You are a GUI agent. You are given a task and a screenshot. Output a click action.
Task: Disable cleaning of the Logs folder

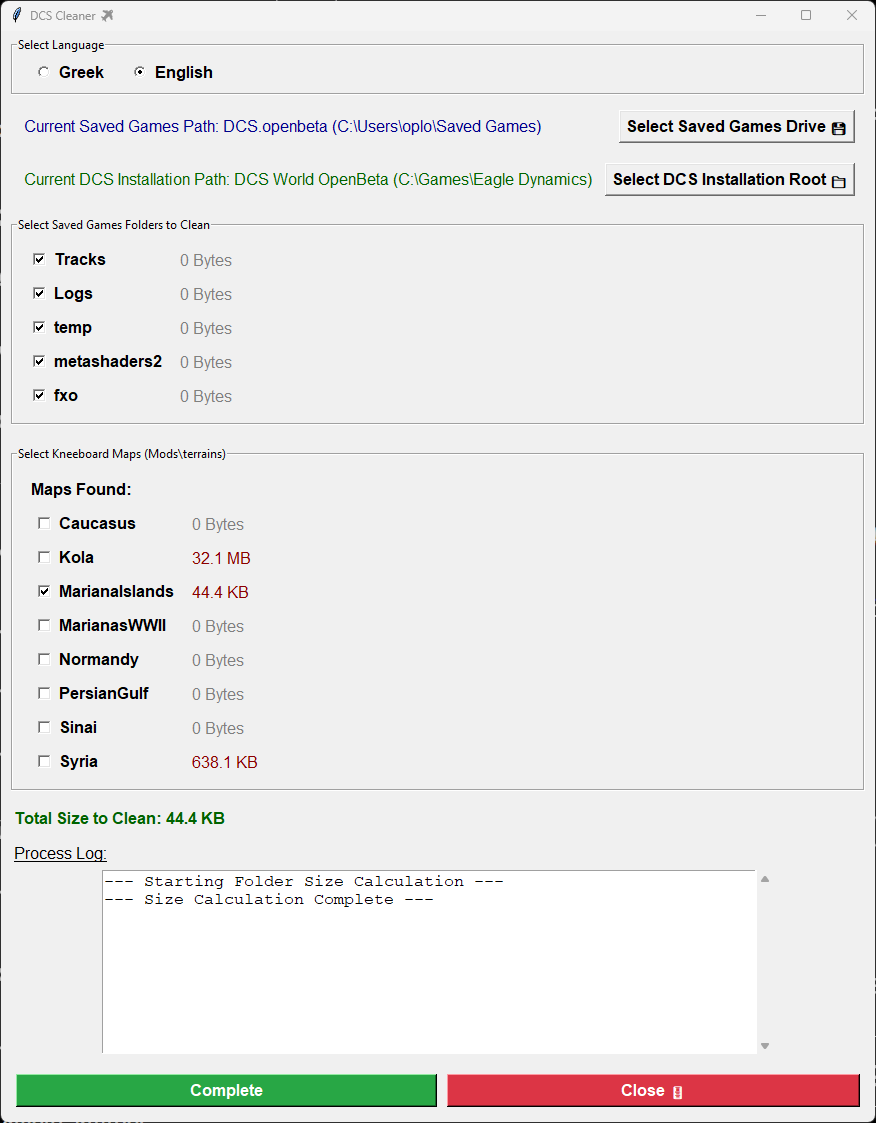pos(39,293)
